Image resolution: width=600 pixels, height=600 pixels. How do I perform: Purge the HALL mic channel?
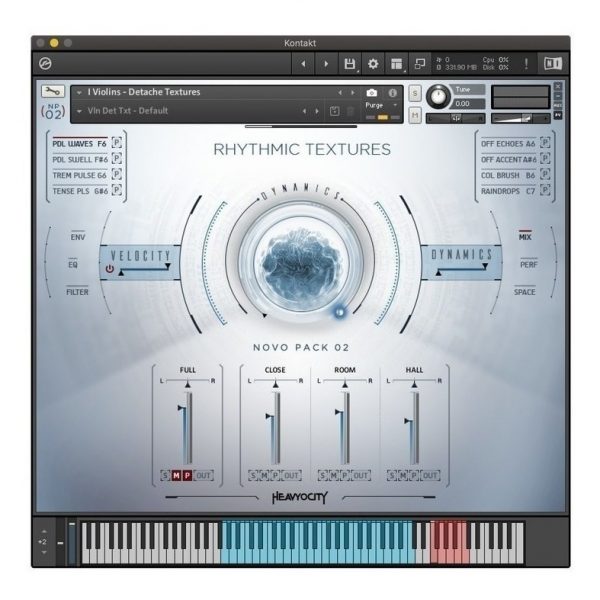[x=414, y=476]
